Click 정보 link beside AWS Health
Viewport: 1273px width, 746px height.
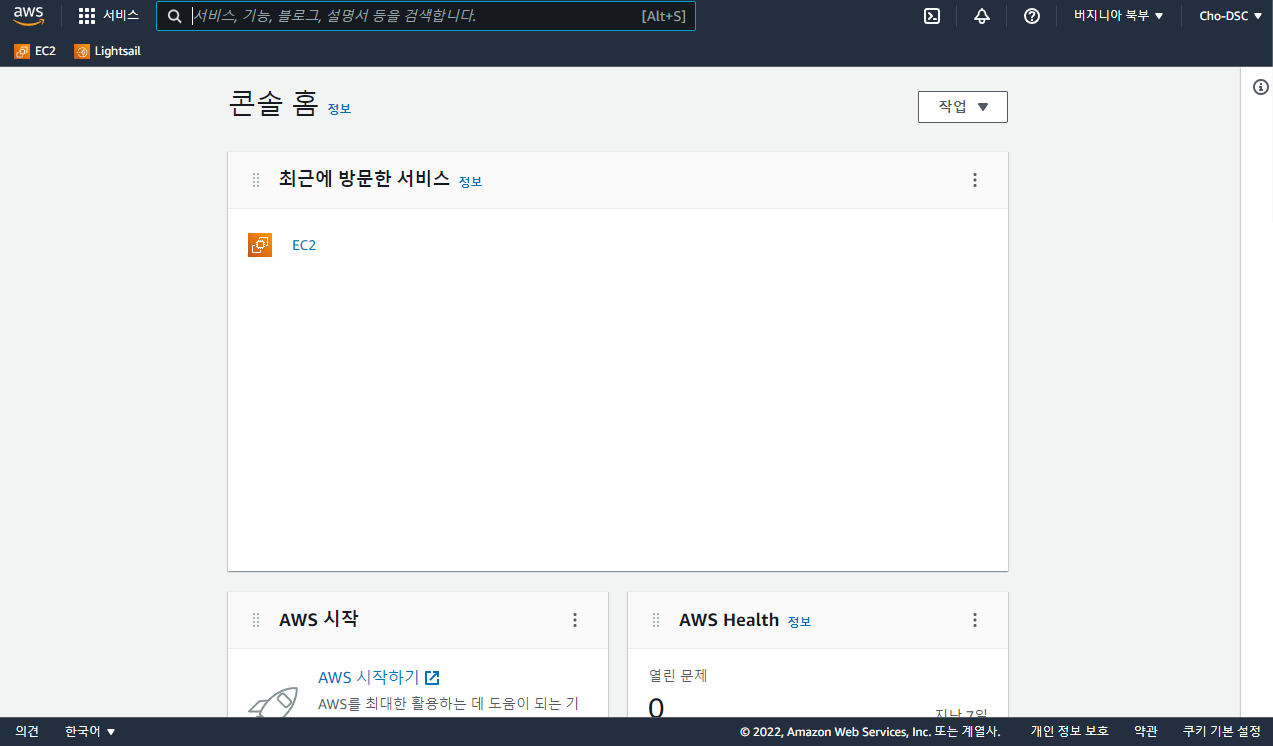799,621
